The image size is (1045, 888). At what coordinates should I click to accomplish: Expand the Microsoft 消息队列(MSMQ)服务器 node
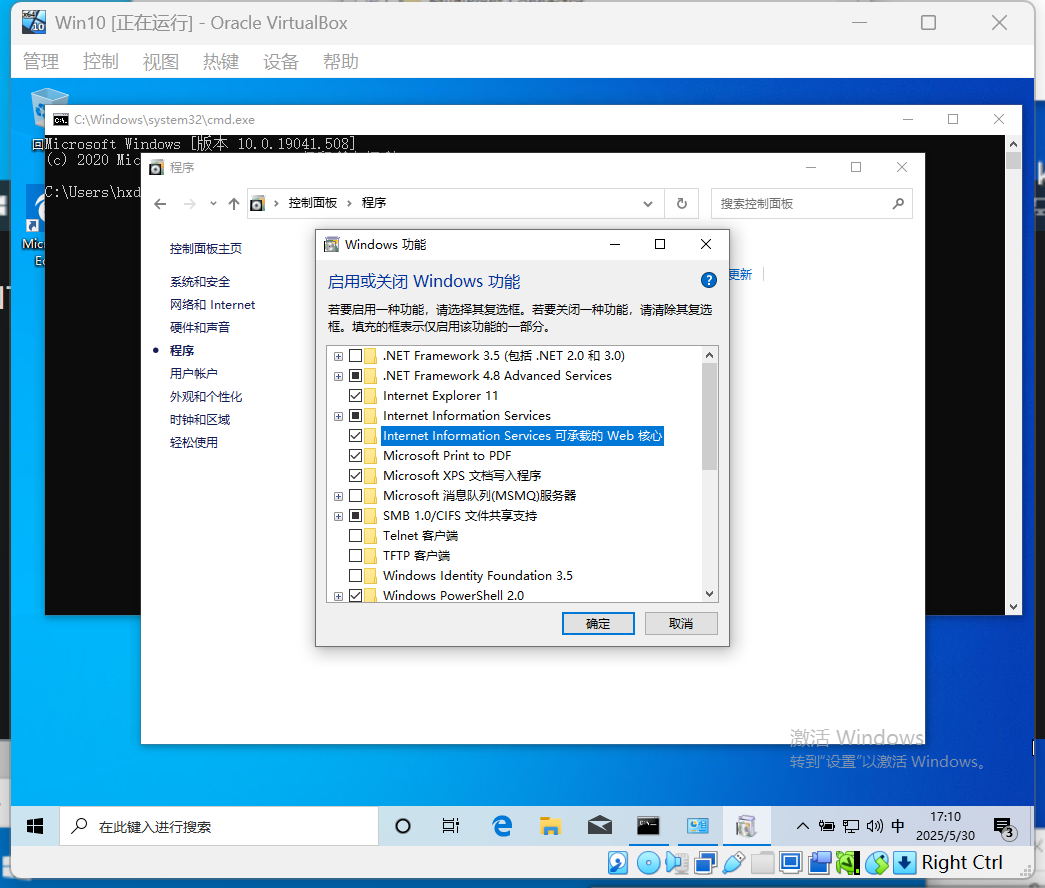click(x=339, y=497)
